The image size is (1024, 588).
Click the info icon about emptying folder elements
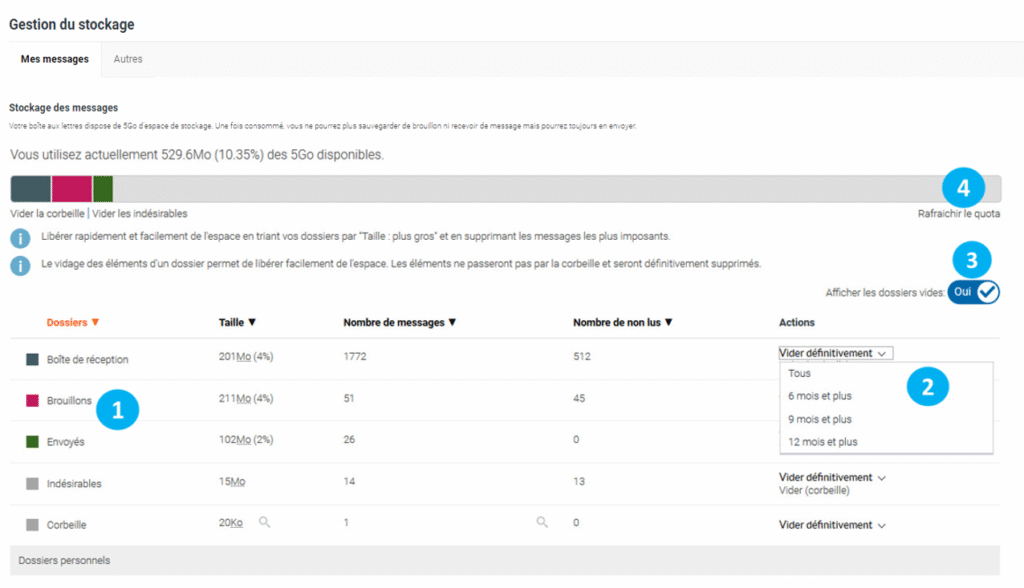20,264
